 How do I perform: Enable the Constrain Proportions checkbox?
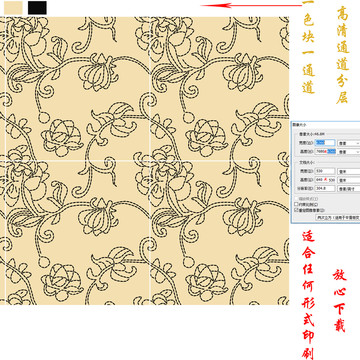pyautogui.click(x=296, y=204)
